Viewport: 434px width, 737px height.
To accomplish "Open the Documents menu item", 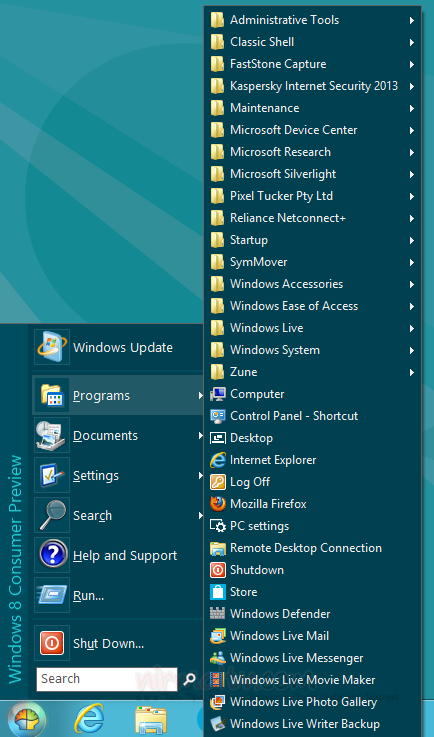I will [118, 435].
